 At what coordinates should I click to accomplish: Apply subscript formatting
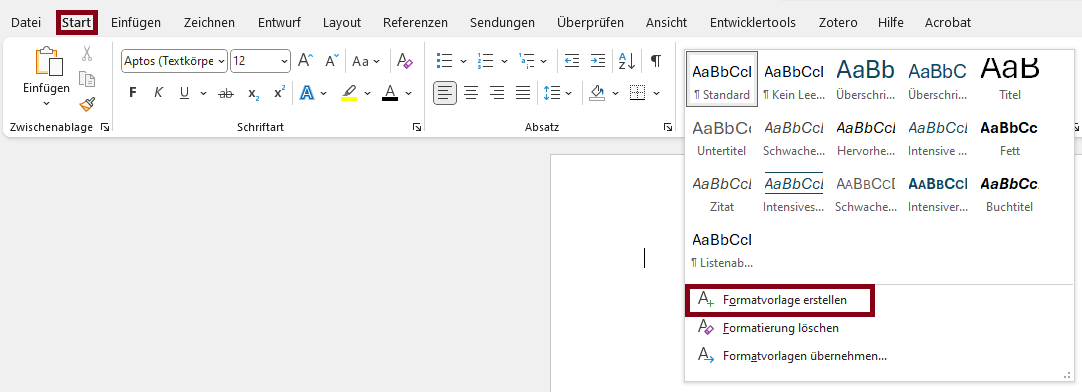pyautogui.click(x=253, y=93)
